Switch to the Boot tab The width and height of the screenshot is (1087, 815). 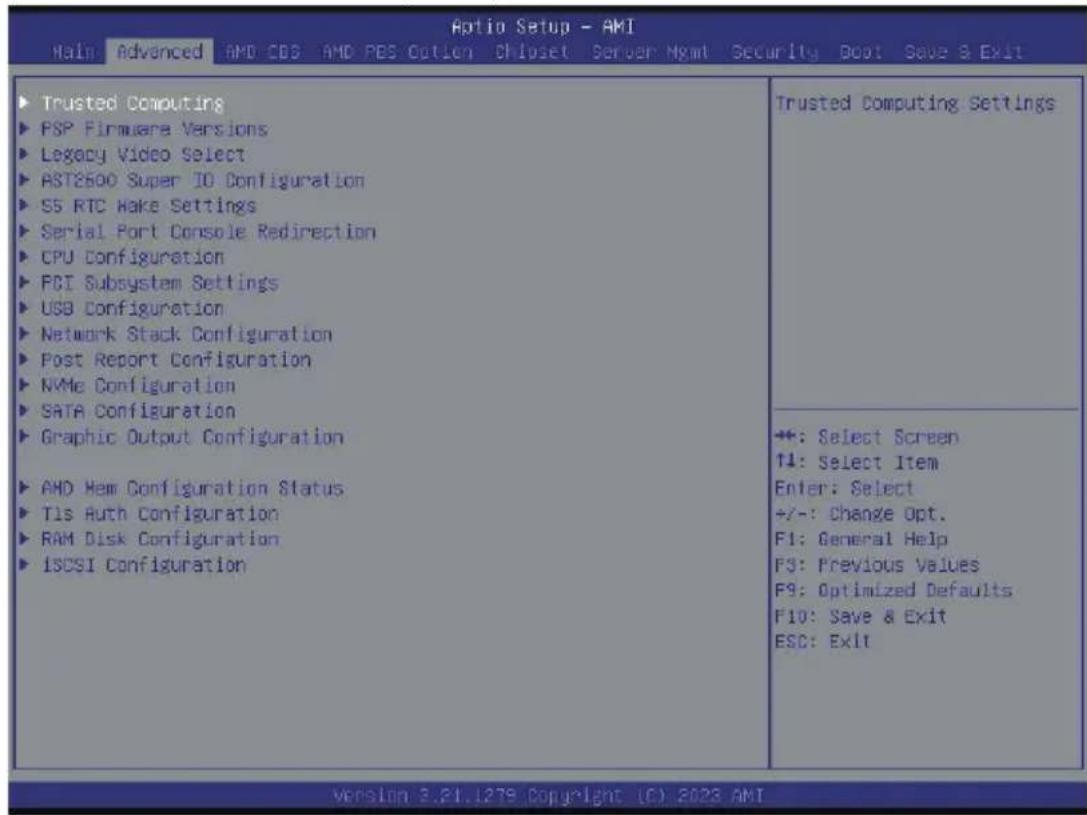861,52
